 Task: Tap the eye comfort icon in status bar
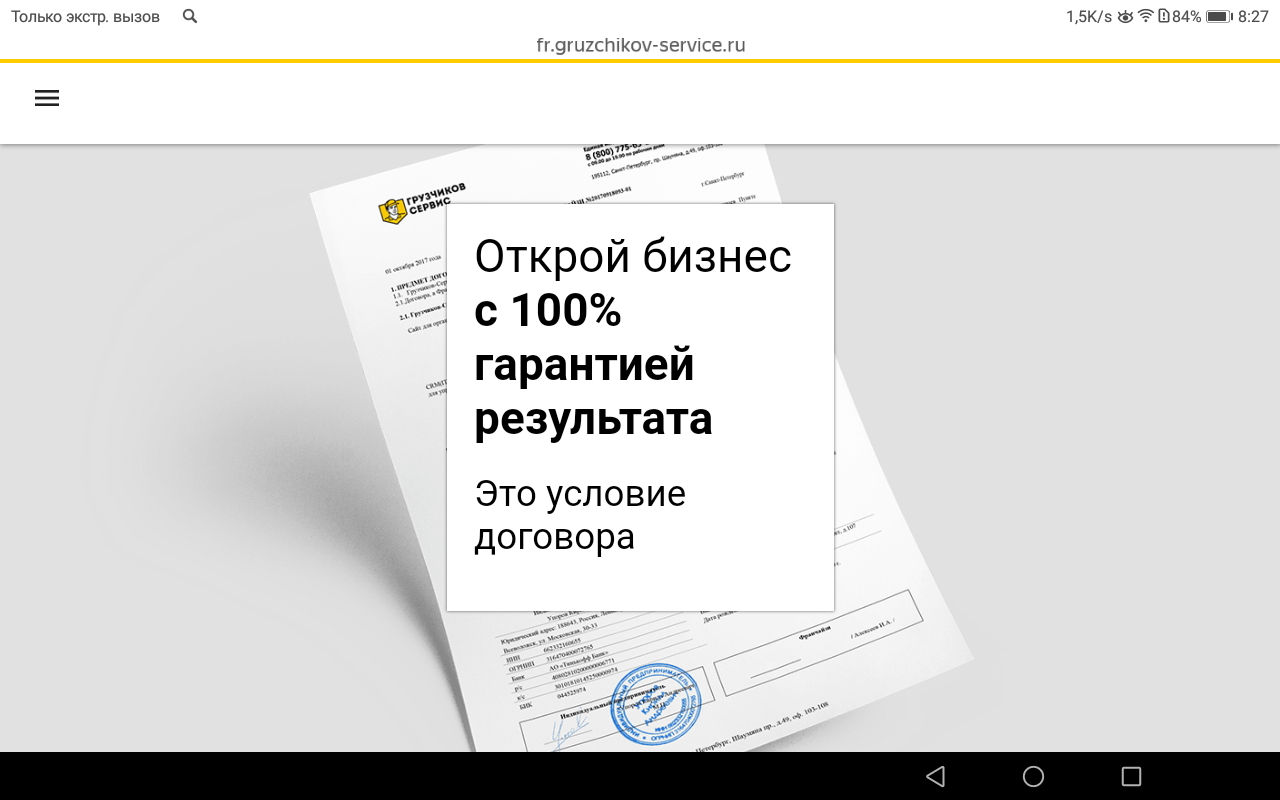[x=1125, y=16]
